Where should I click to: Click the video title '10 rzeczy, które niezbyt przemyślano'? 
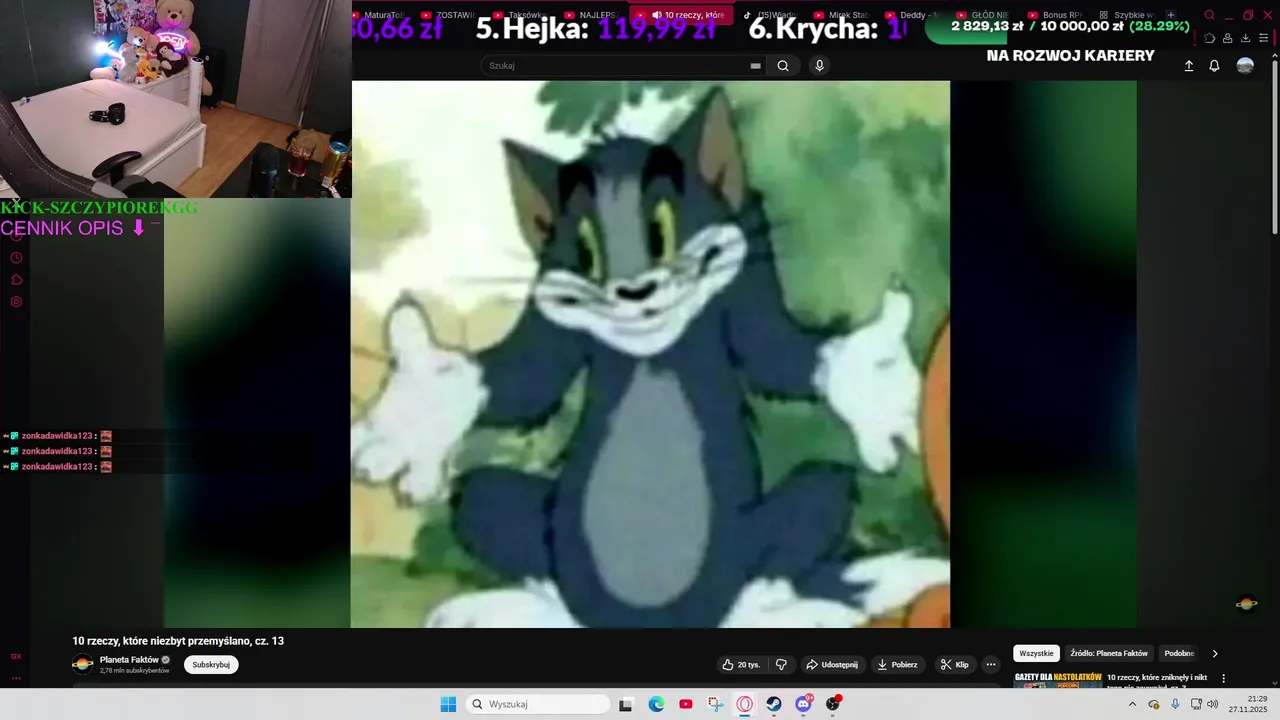pyautogui.click(x=178, y=641)
